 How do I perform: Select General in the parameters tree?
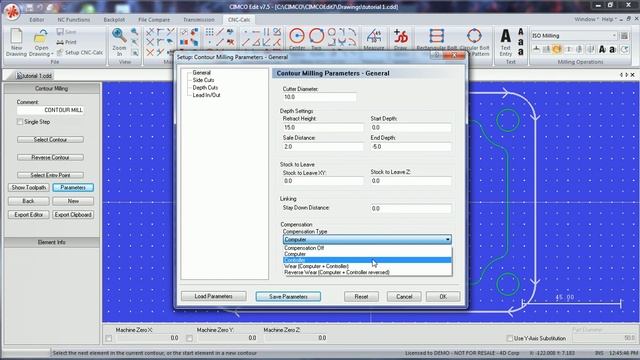[x=202, y=73]
